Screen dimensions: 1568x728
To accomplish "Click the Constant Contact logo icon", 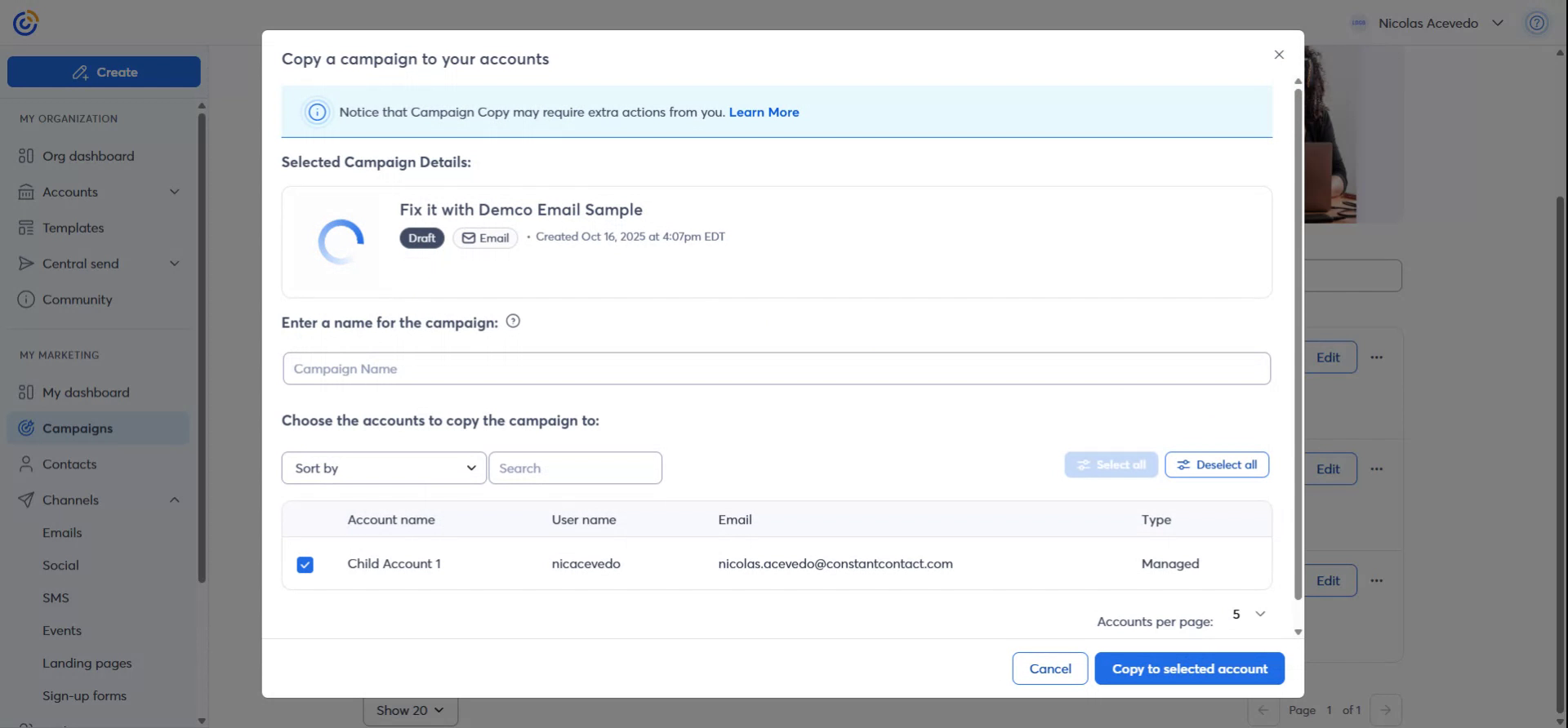I will coord(25,23).
